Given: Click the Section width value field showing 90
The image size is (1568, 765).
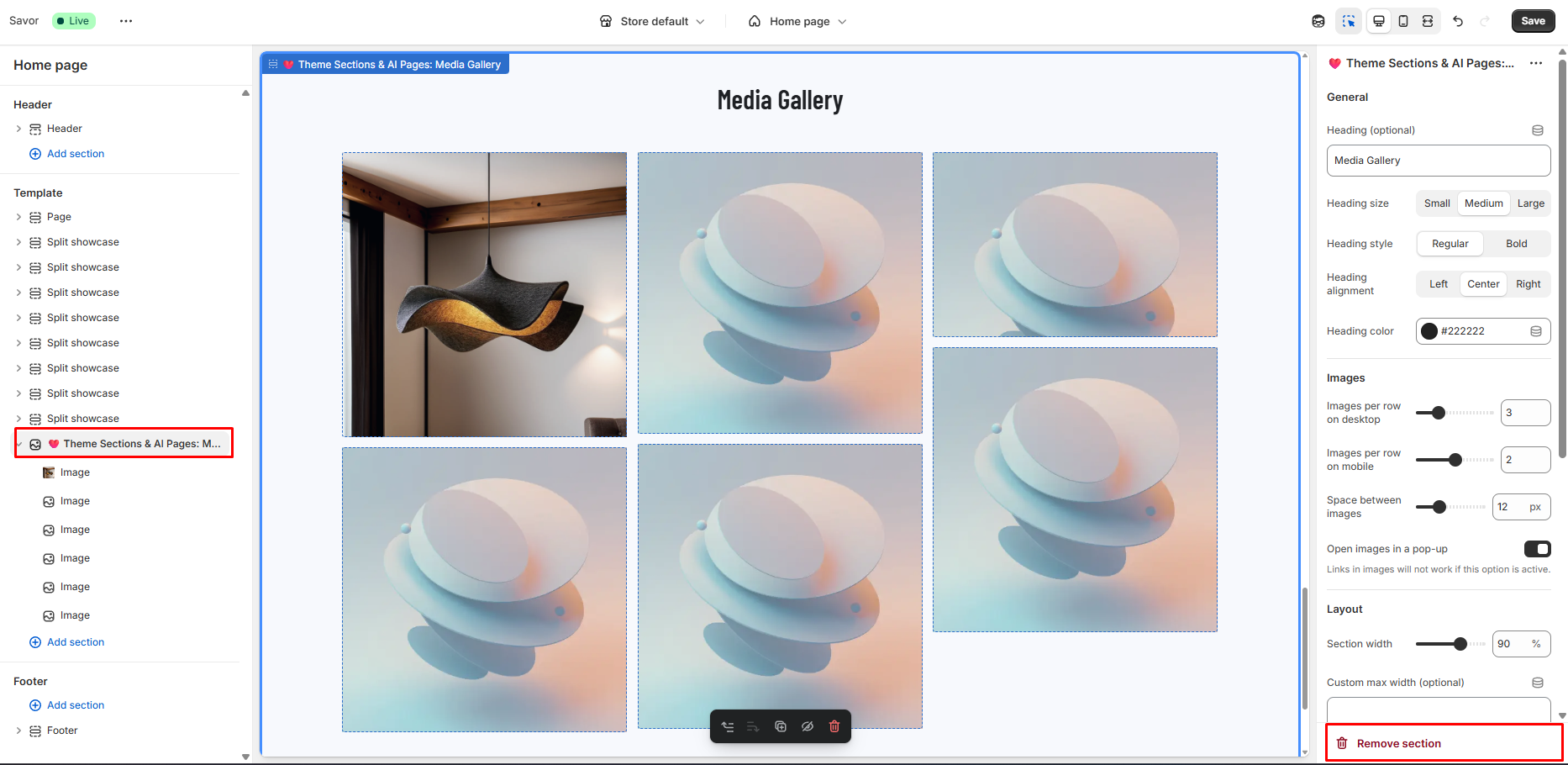Looking at the screenshot, I should (x=1521, y=644).
